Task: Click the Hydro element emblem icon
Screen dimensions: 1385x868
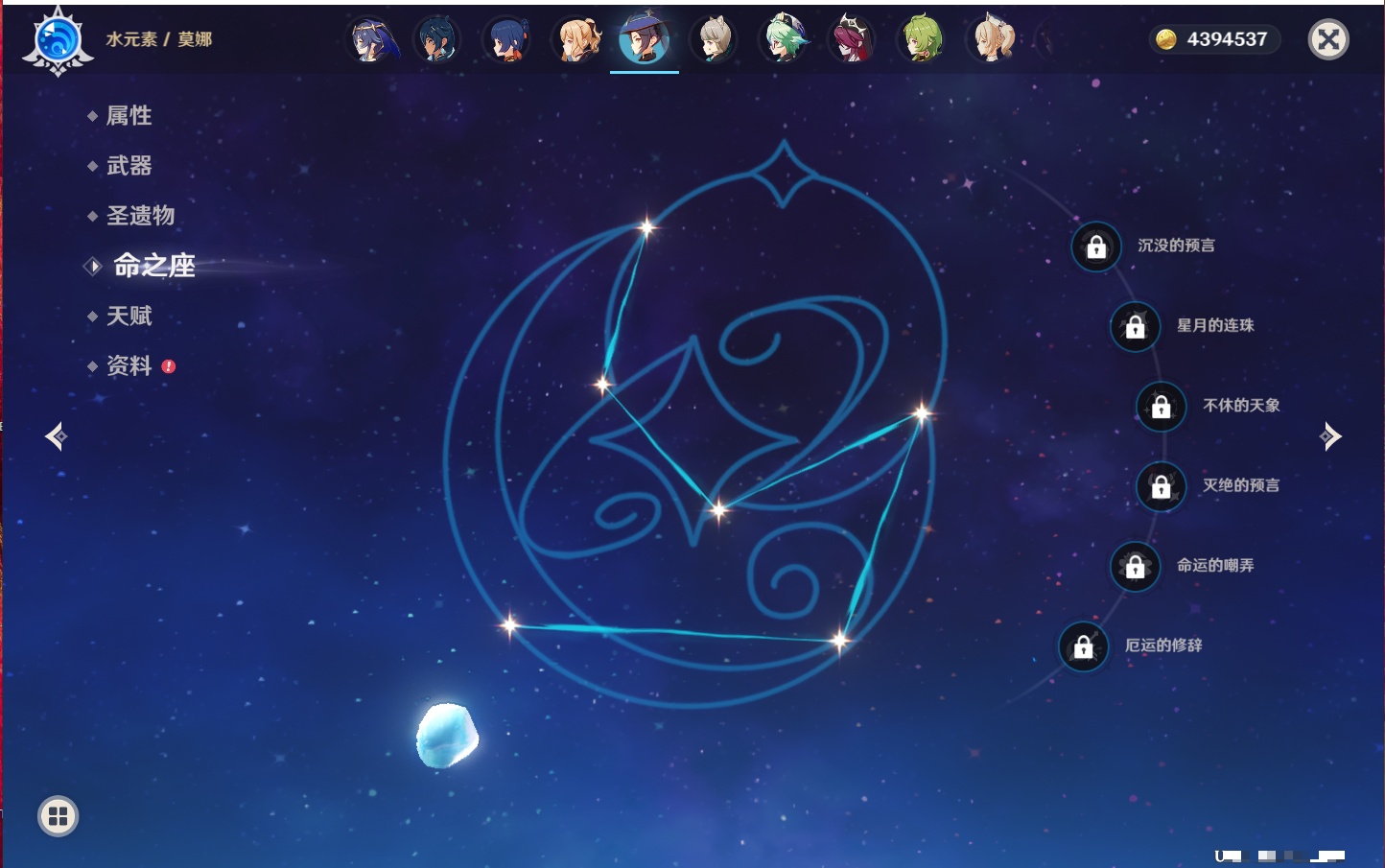Action: [x=58, y=40]
